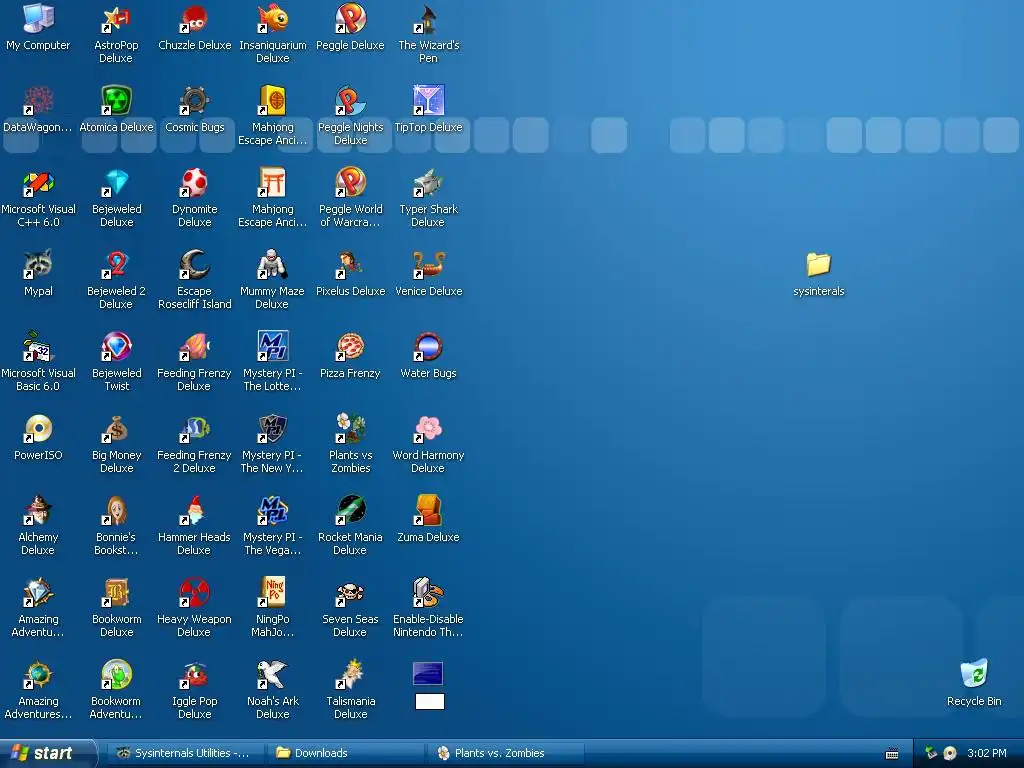
Task: Select Feeding Frenzy Deluxe icon
Action: click(195, 347)
